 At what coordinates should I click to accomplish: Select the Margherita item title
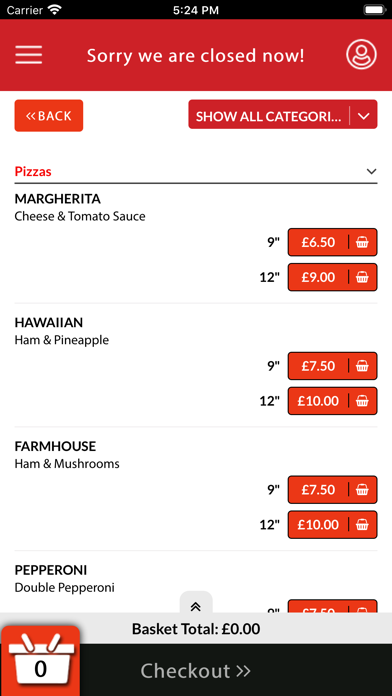(58, 198)
